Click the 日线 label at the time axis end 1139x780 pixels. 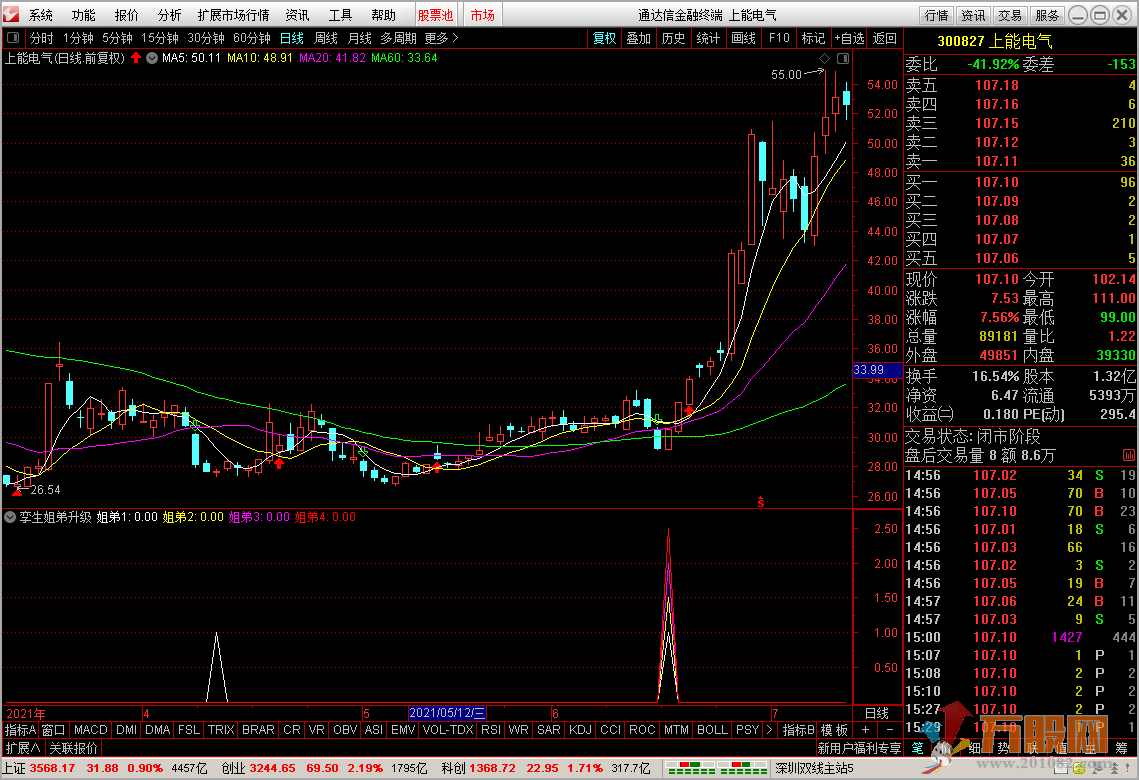click(x=877, y=713)
